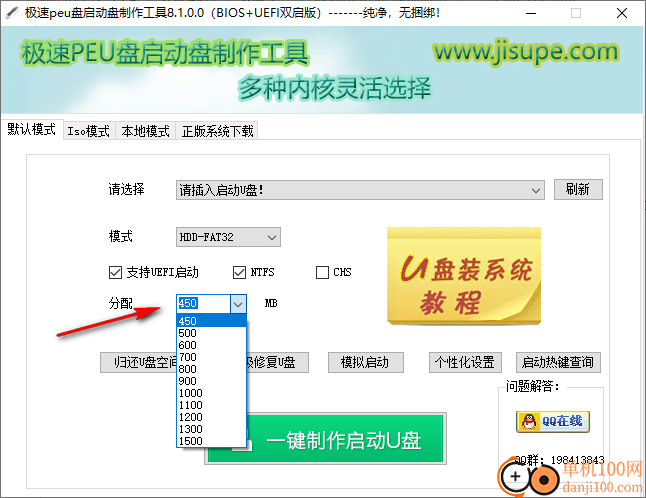Click the 启动热键查询 button
646x498 pixels.
click(558, 362)
